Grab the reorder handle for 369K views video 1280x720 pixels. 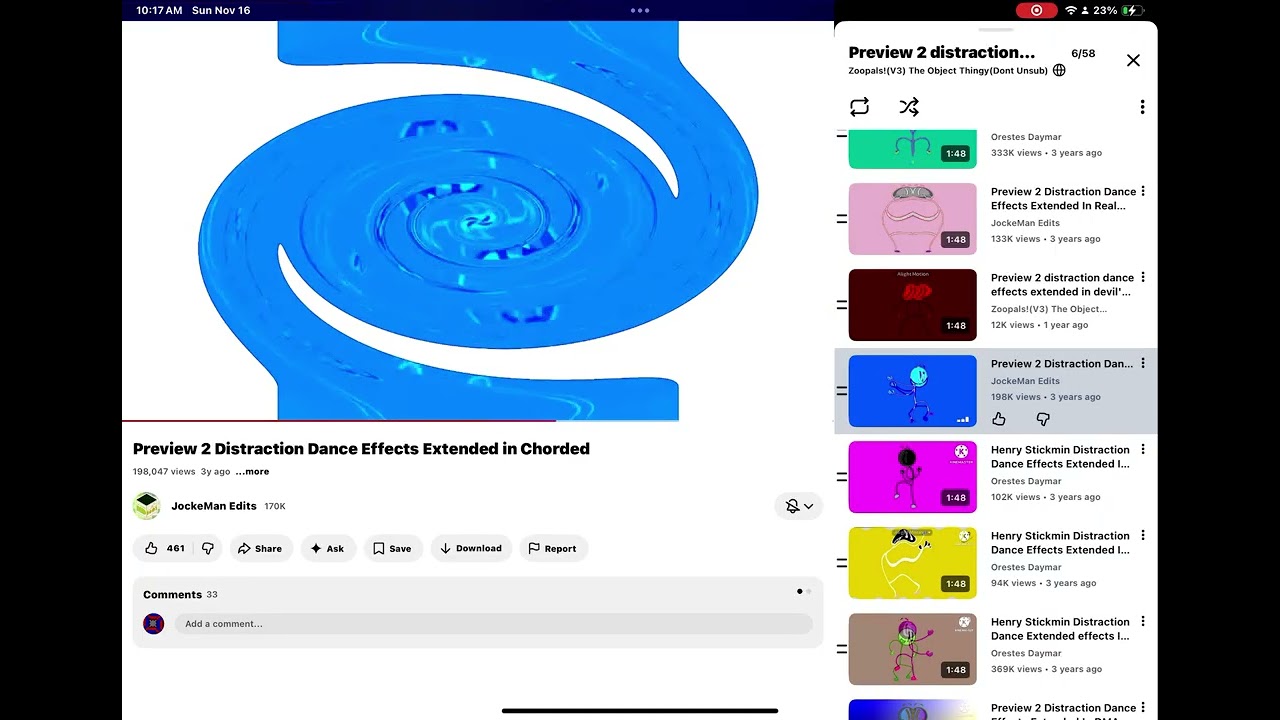pos(842,649)
